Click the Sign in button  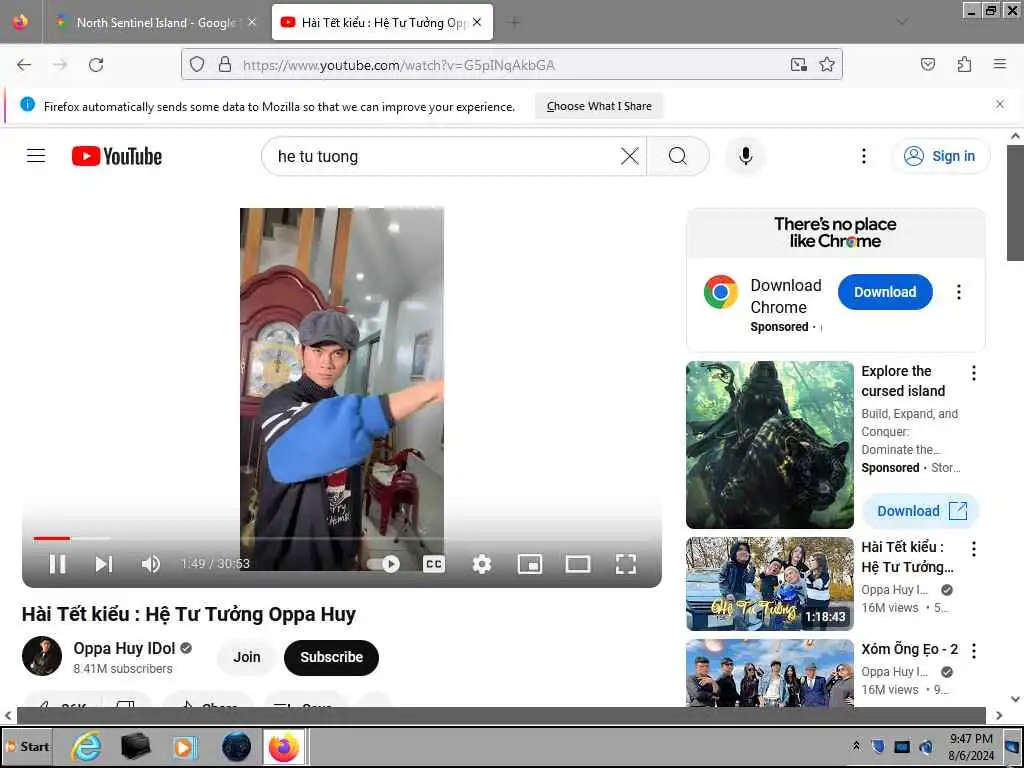coord(941,156)
